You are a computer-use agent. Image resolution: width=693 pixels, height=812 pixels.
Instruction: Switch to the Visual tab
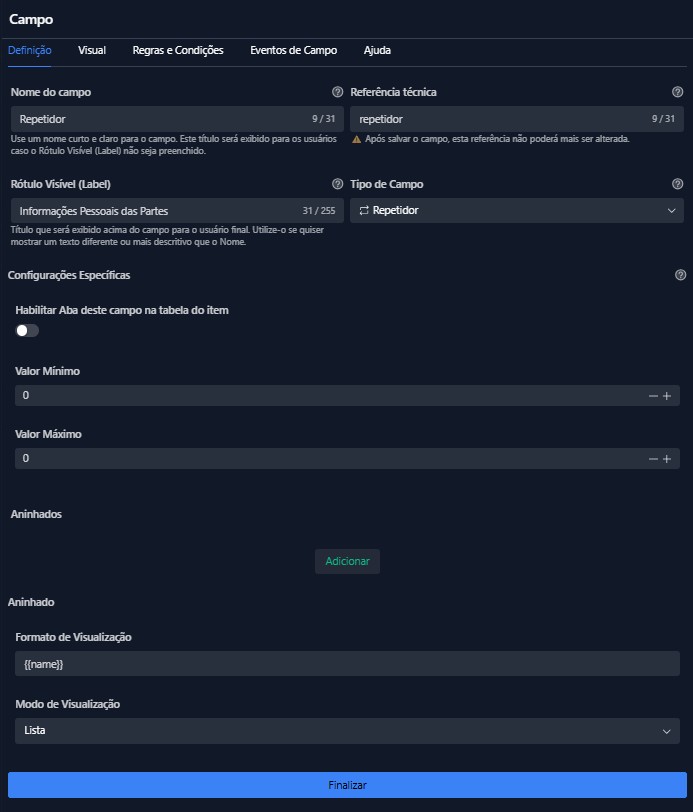(92, 50)
